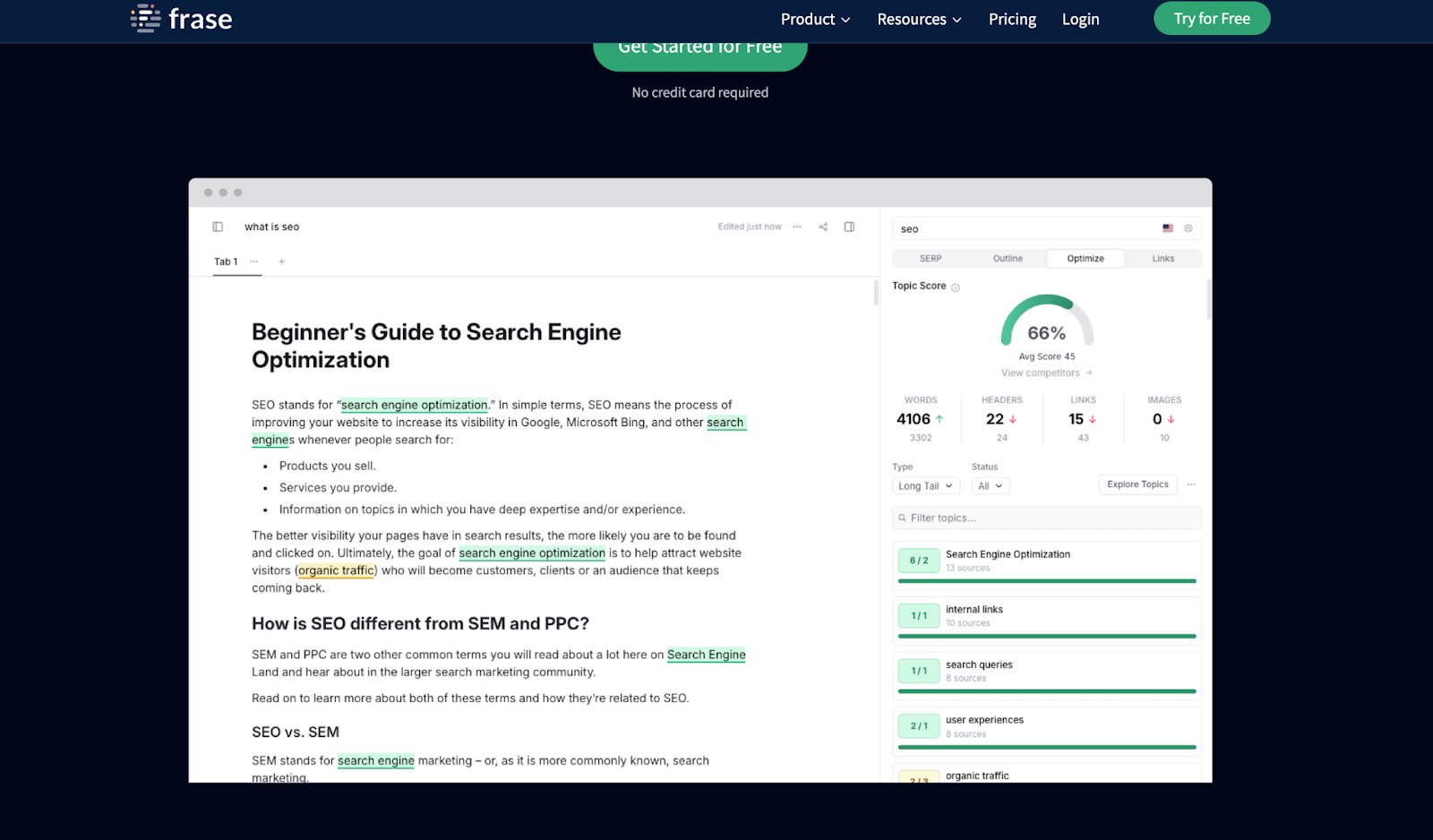Click the HEADERS count 22
Screen dimensions: 1433x840
pos(995,419)
